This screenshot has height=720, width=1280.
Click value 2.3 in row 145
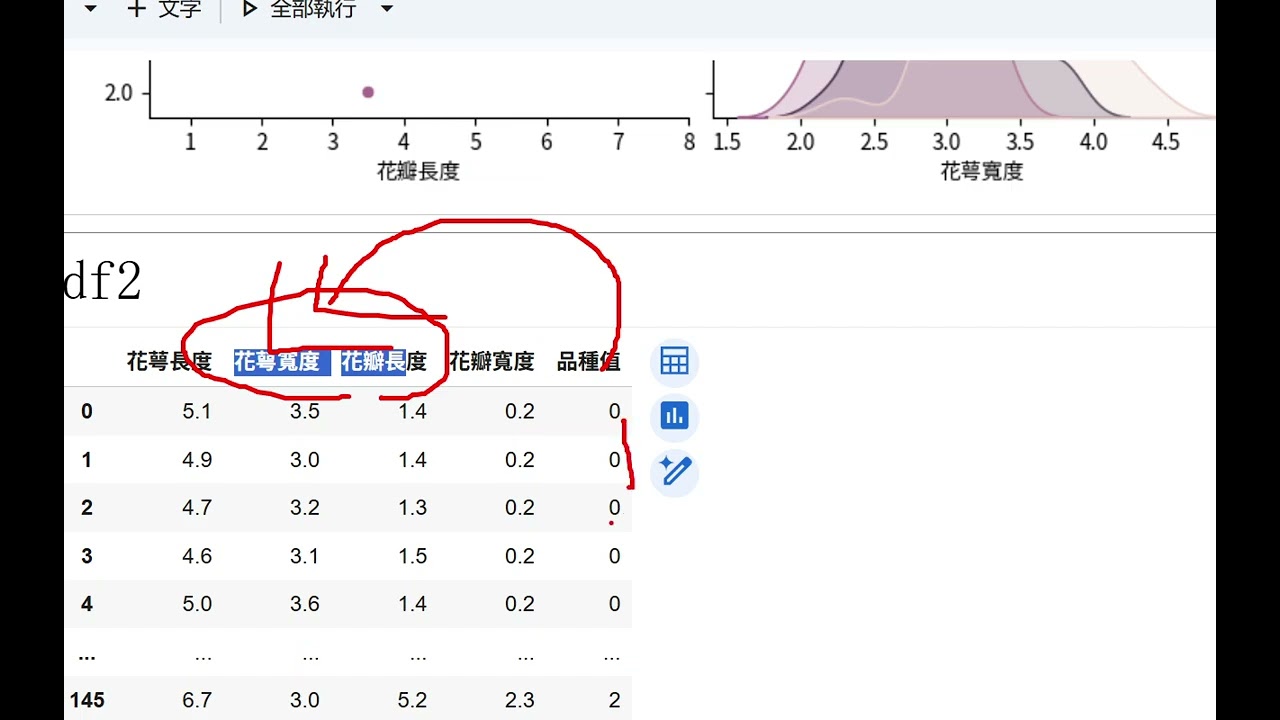(x=520, y=700)
